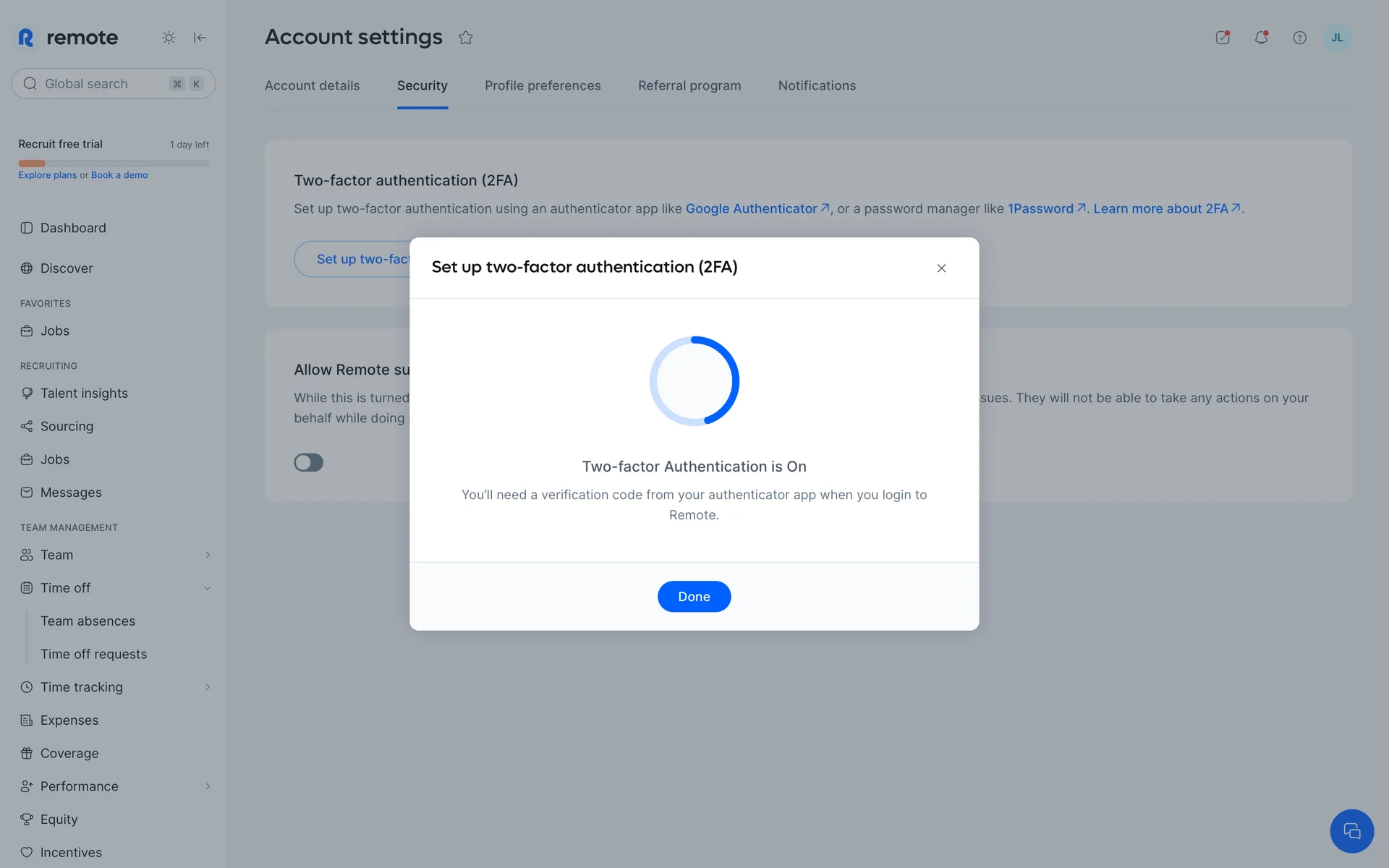
Task: Toggle Allow Remote support access switch
Action: point(309,462)
